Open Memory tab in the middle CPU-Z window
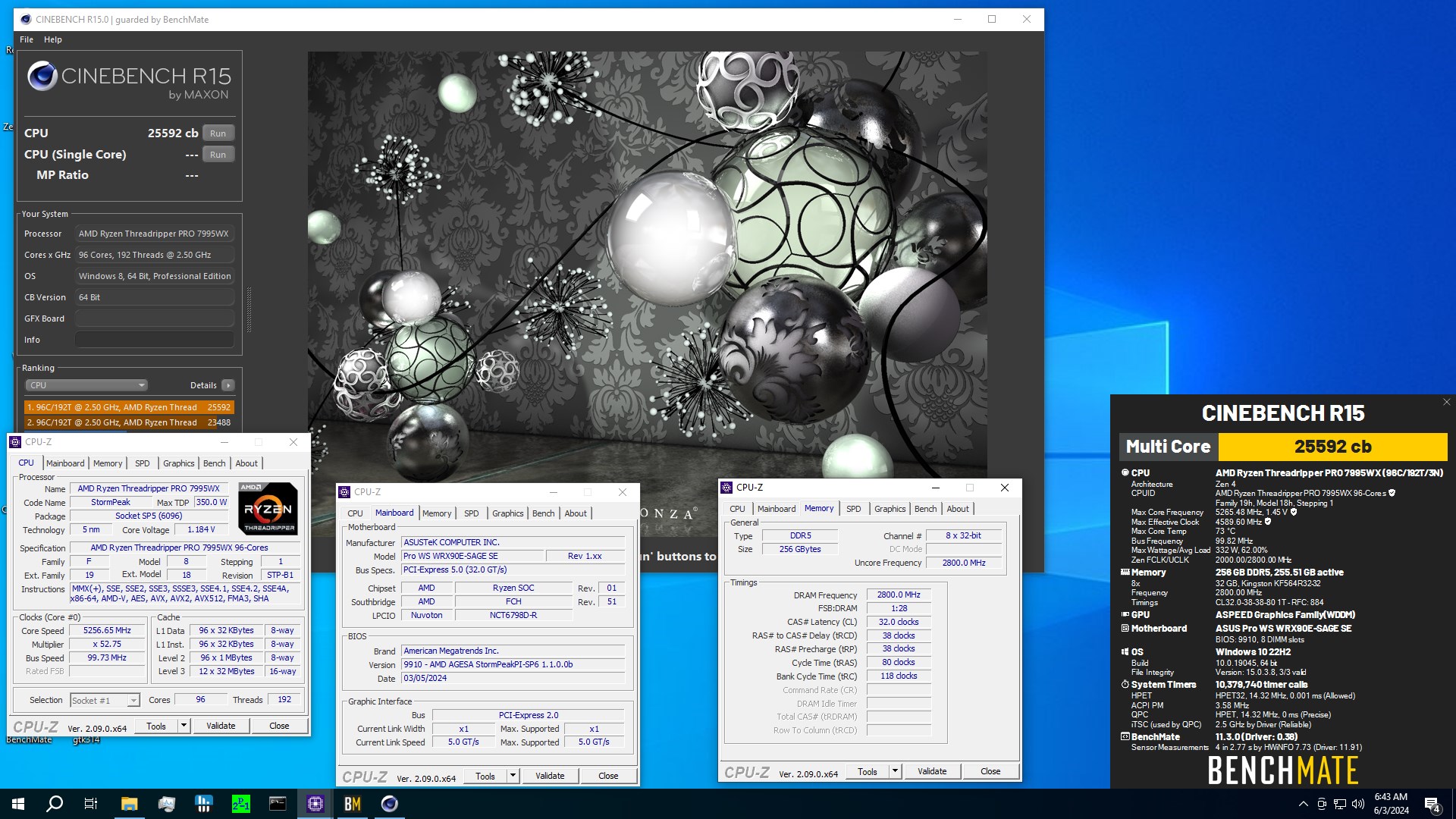Screen dimensions: 1456x819 pyautogui.click(x=437, y=513)
